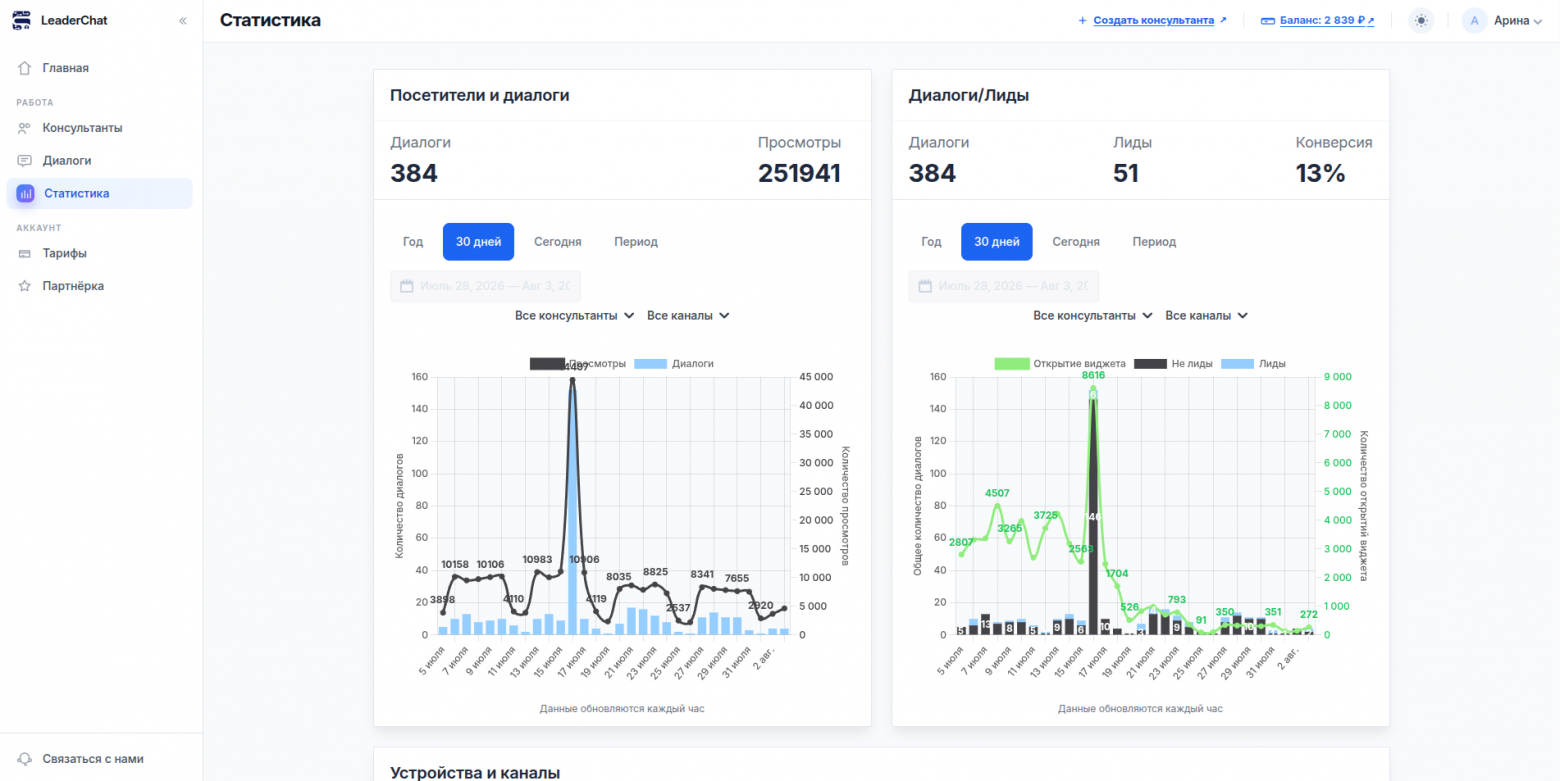
Task: Click Диалоги count 384 in Посетители card
Action: coord(414,174)
